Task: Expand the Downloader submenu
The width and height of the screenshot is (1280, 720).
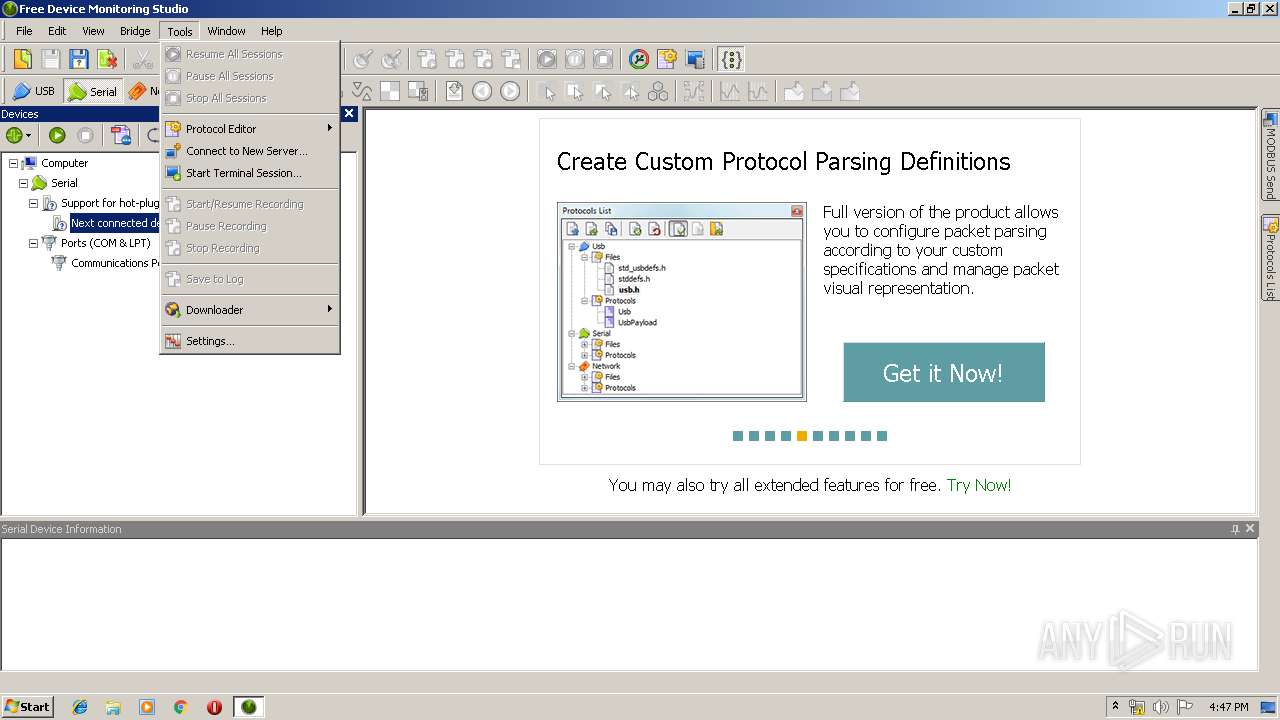Action: (x=250, y=309)
